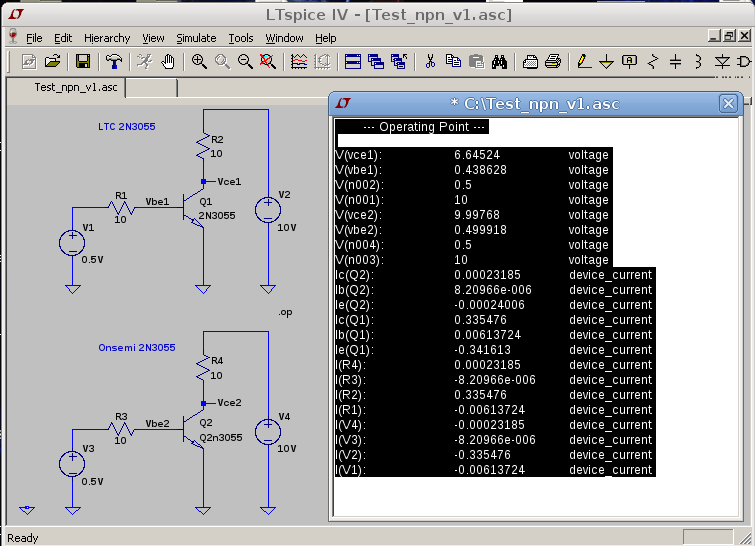Click the .op SPICE directive text
Screen dimensions: 755x546
coord(285,312)
